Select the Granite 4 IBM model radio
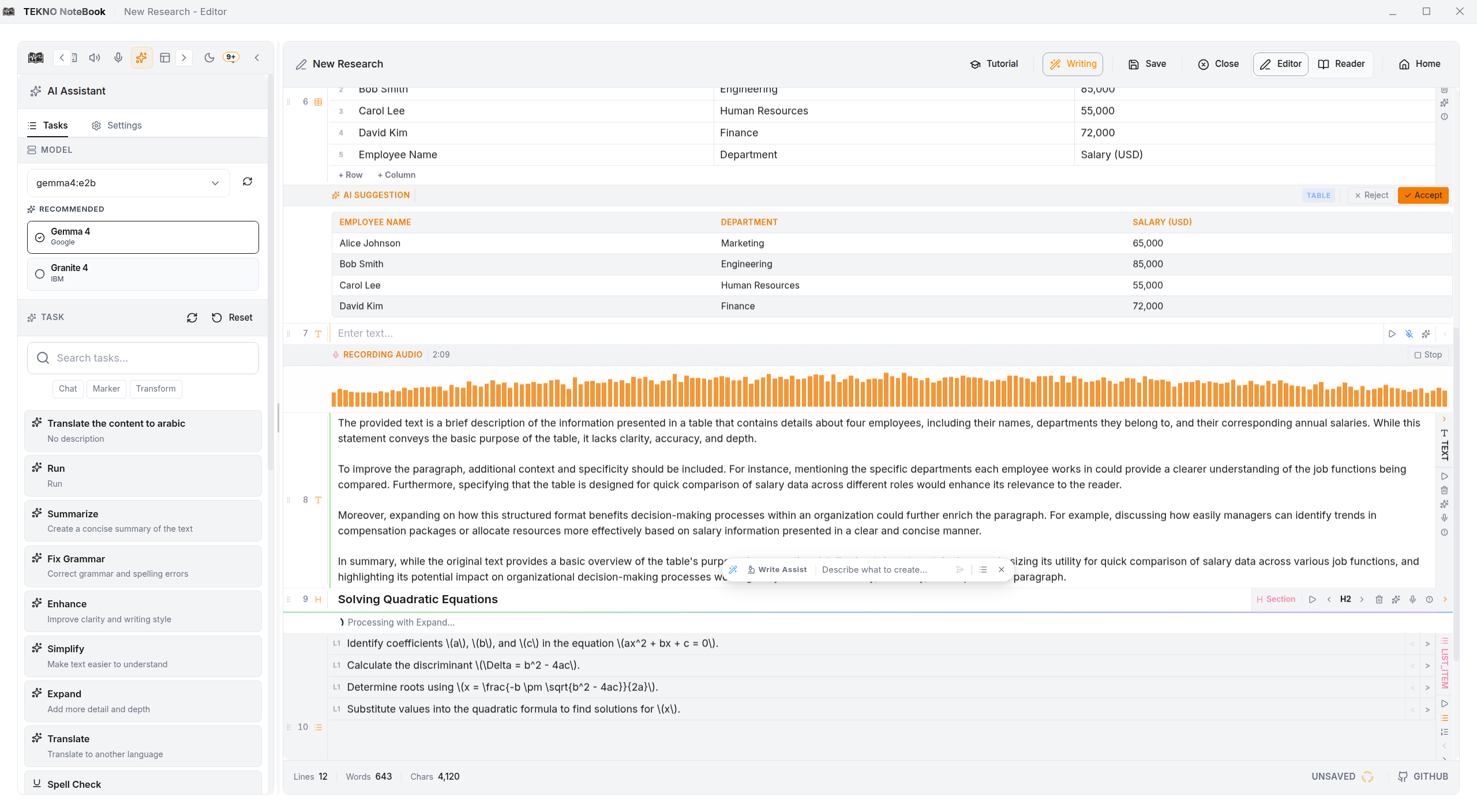This screenshot has height=812, width=1477. (39, 274)
